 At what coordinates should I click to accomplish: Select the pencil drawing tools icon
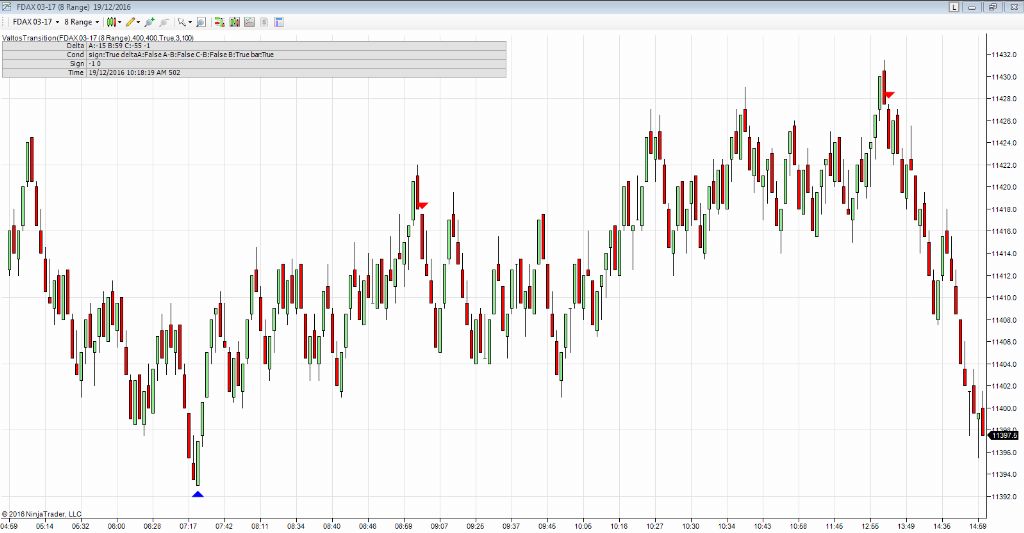point(131,21)
